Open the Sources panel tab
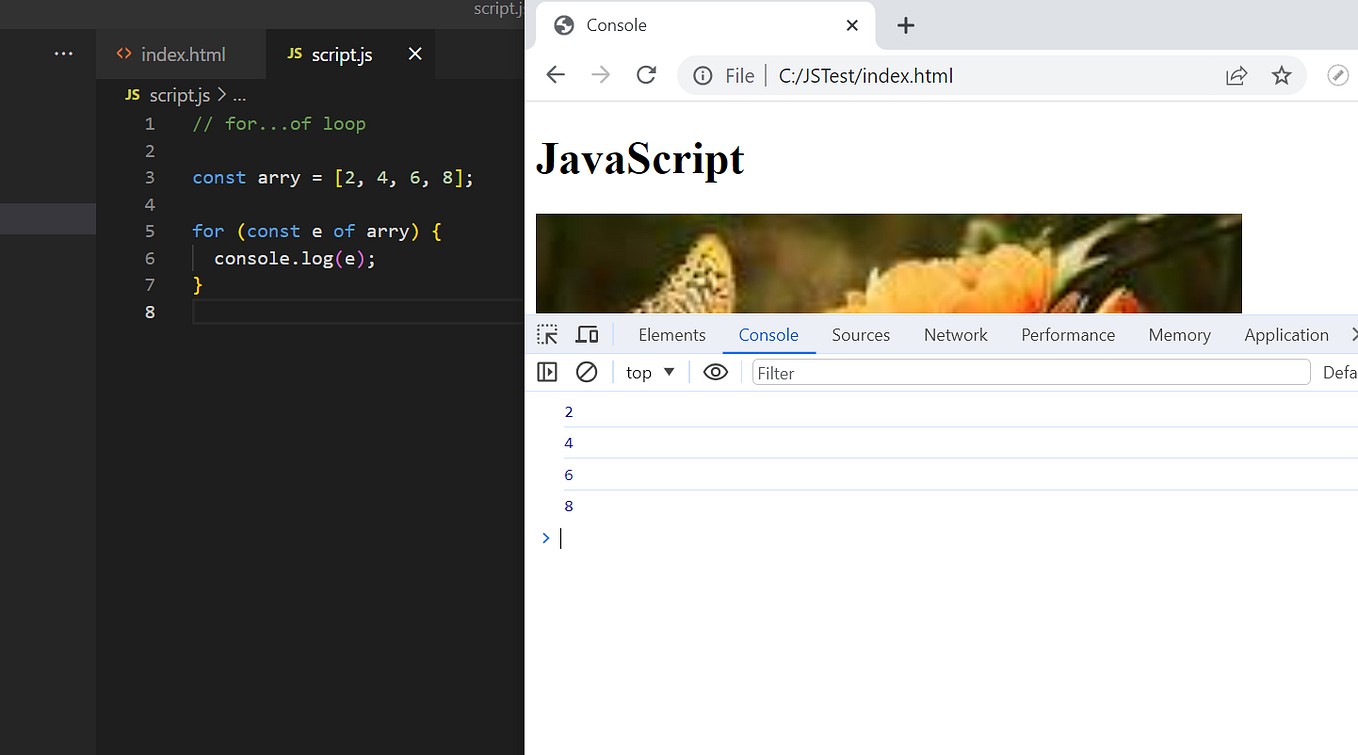This screenshot has height=755, width=1358. click(860, 335)
